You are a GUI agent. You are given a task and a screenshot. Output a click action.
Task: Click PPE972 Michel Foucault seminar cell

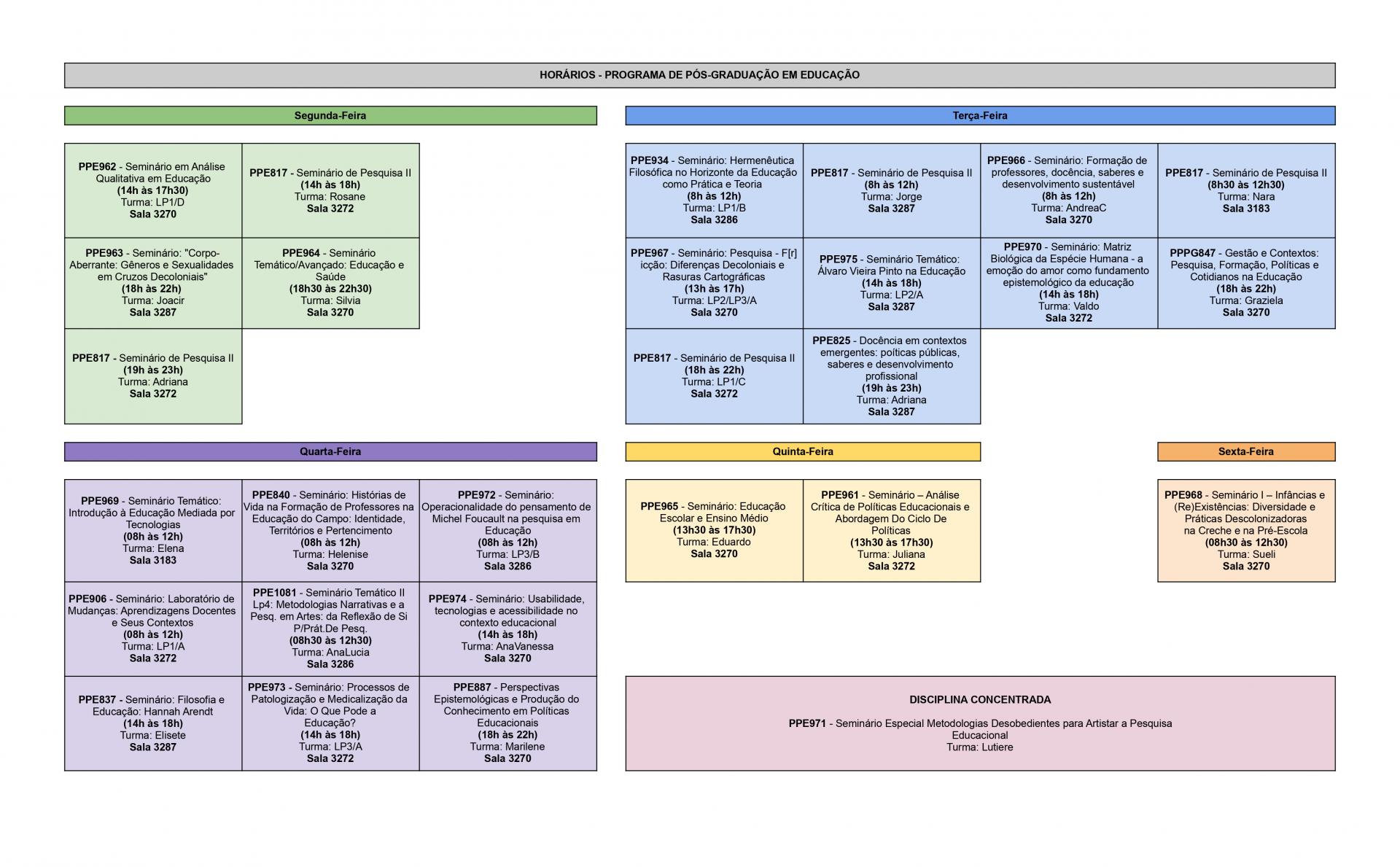(x=507, y=530)
